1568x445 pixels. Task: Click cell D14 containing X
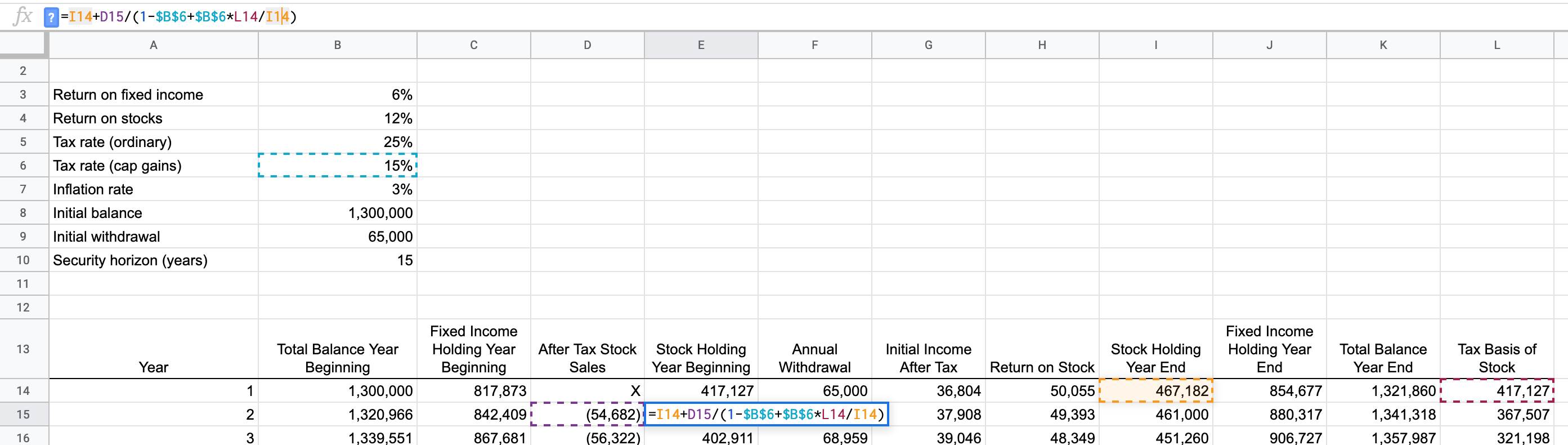point(588,391)
